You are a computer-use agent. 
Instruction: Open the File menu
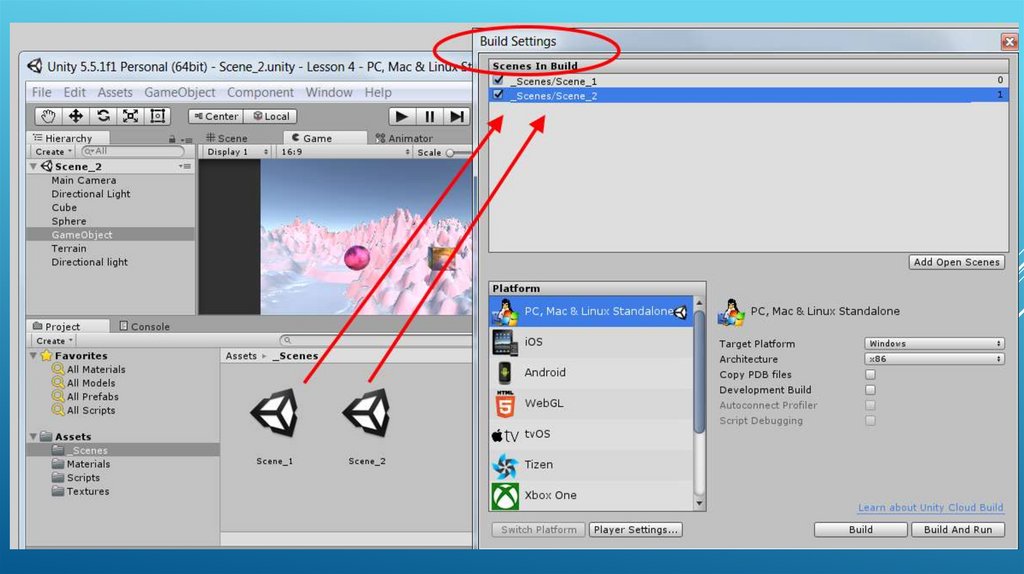pos(41,92)
